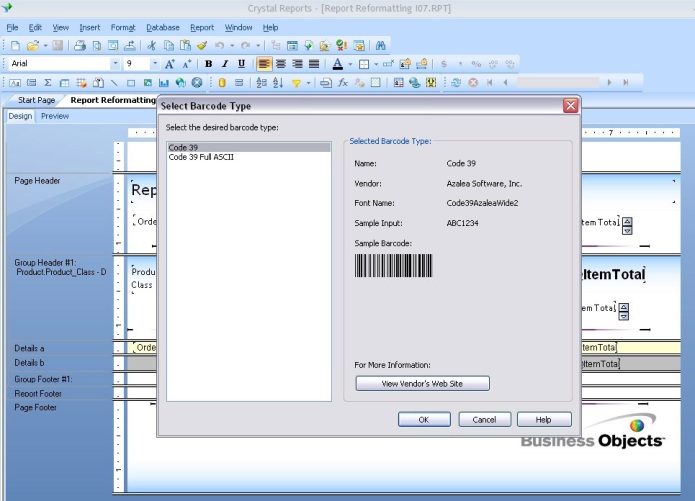Screen dimensions: 695x501
Task: Click the Help button in dialog
Action: (x=544, y=419)
